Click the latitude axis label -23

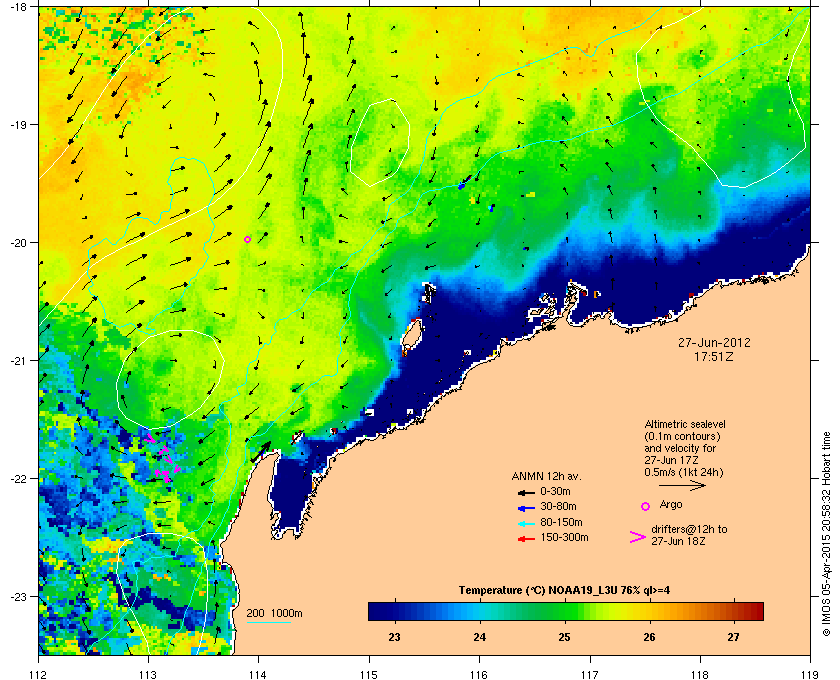(x=18, y=596)
